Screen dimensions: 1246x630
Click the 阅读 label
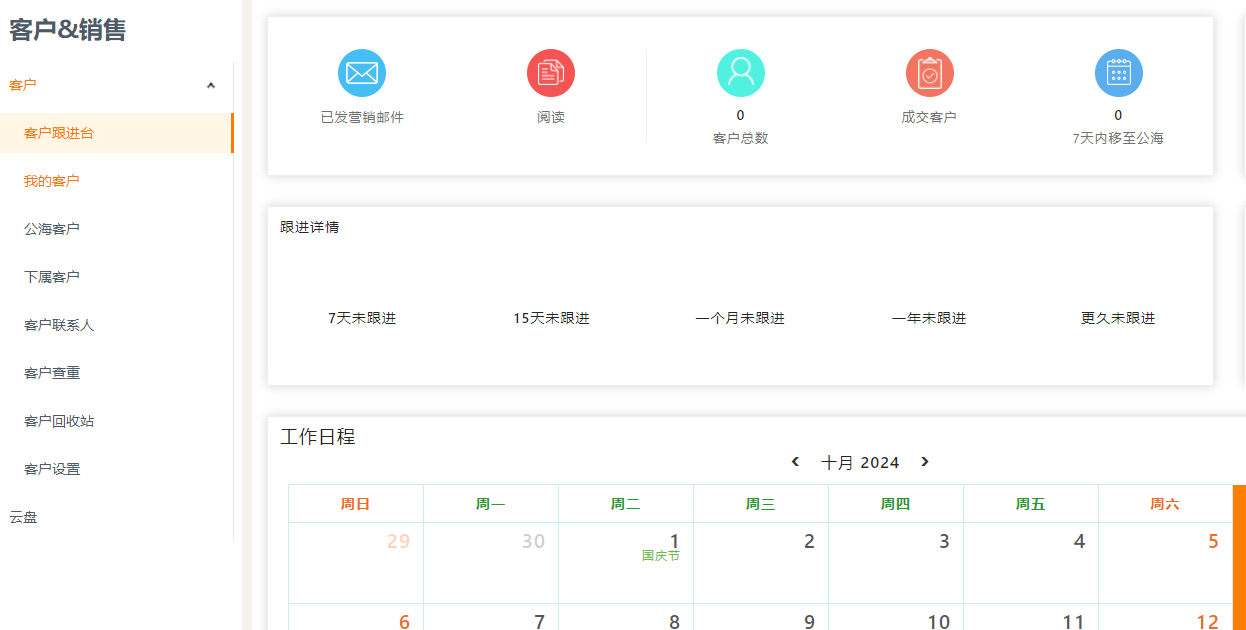[551, 117]
